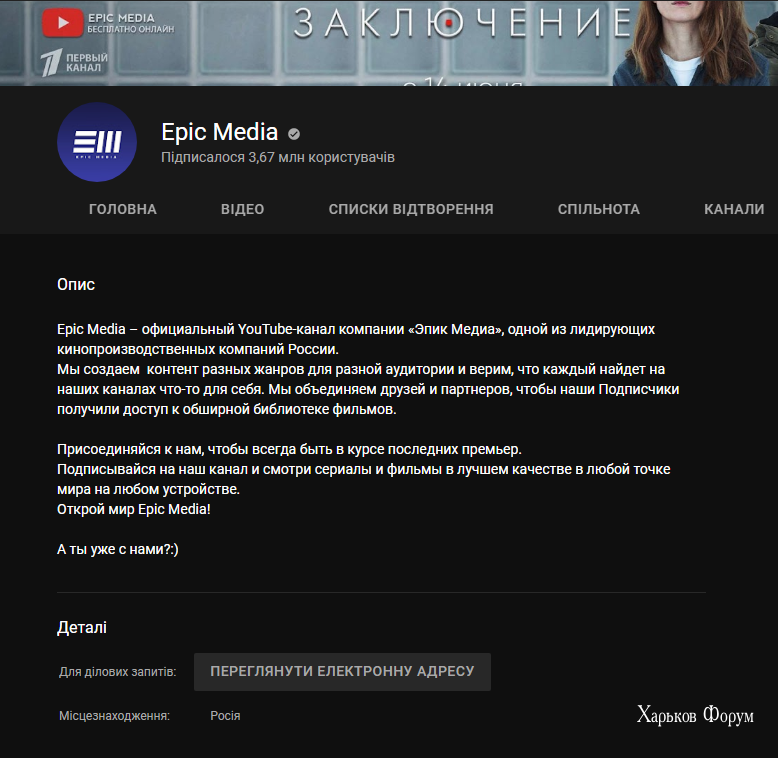Click the Деталі heading
778x758 pixels.
(82, 628)
